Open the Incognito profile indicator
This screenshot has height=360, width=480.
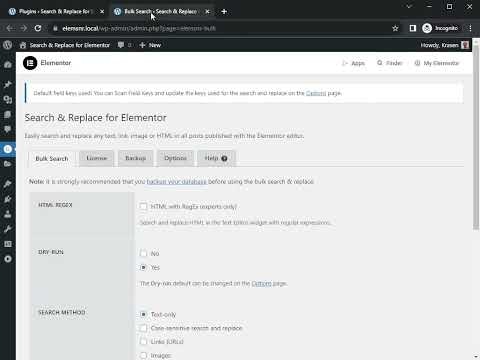coord(440,28)
